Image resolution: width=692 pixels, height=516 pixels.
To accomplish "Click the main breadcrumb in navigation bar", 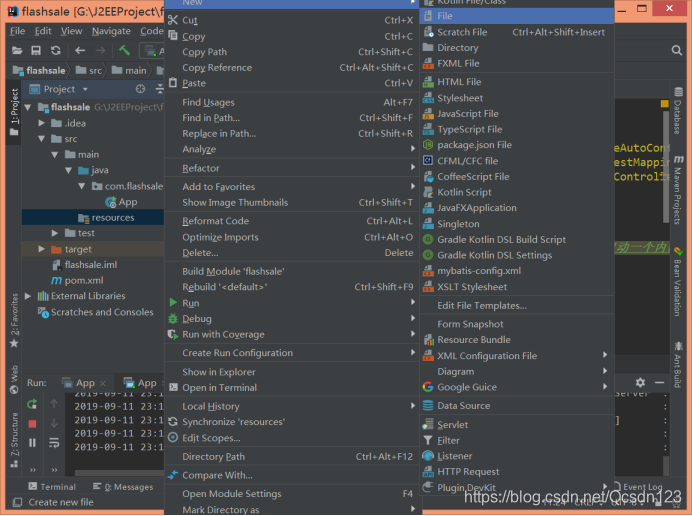I will coord(129,71).
